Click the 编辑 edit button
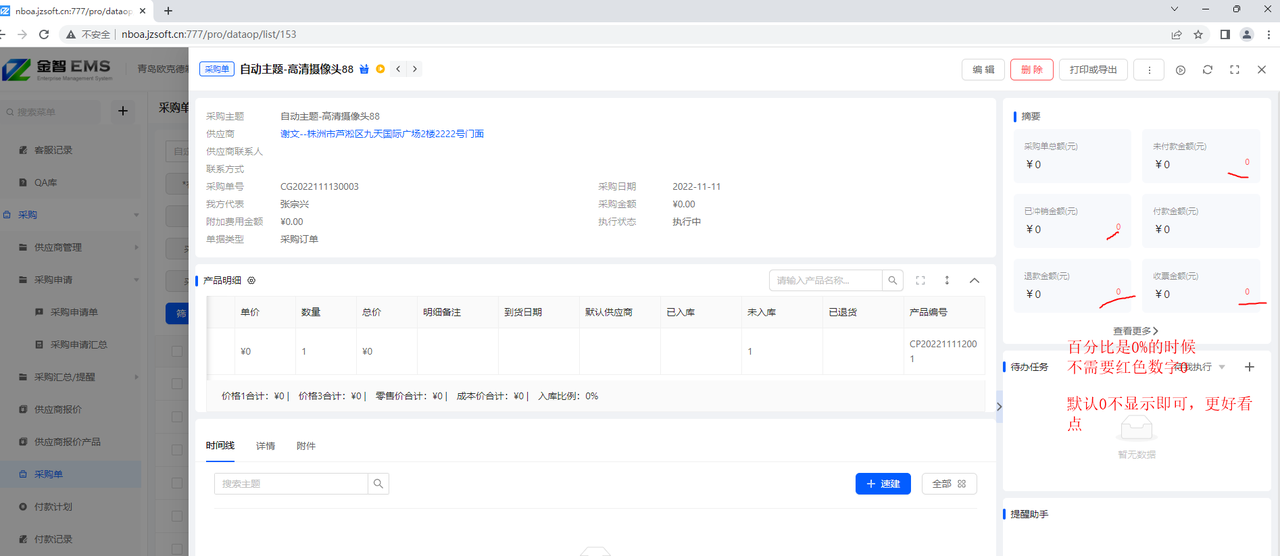1280x556 pixels. pos(983,70)
